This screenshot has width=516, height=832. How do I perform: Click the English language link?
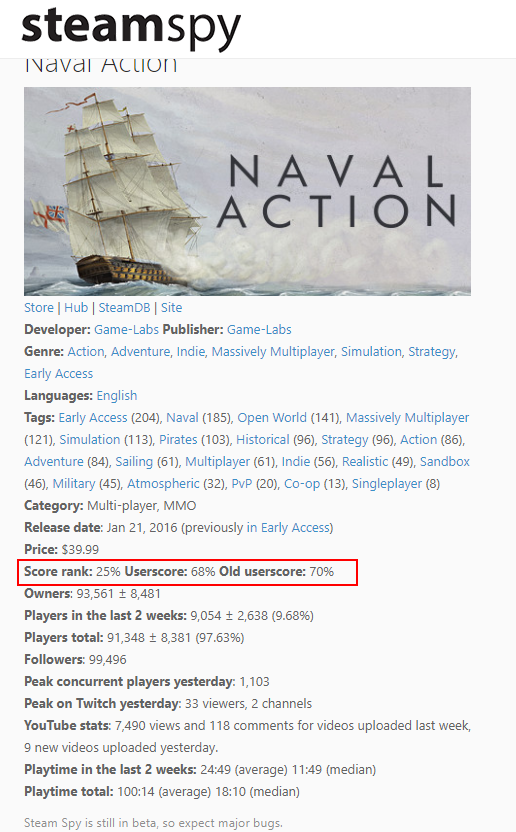117,396
